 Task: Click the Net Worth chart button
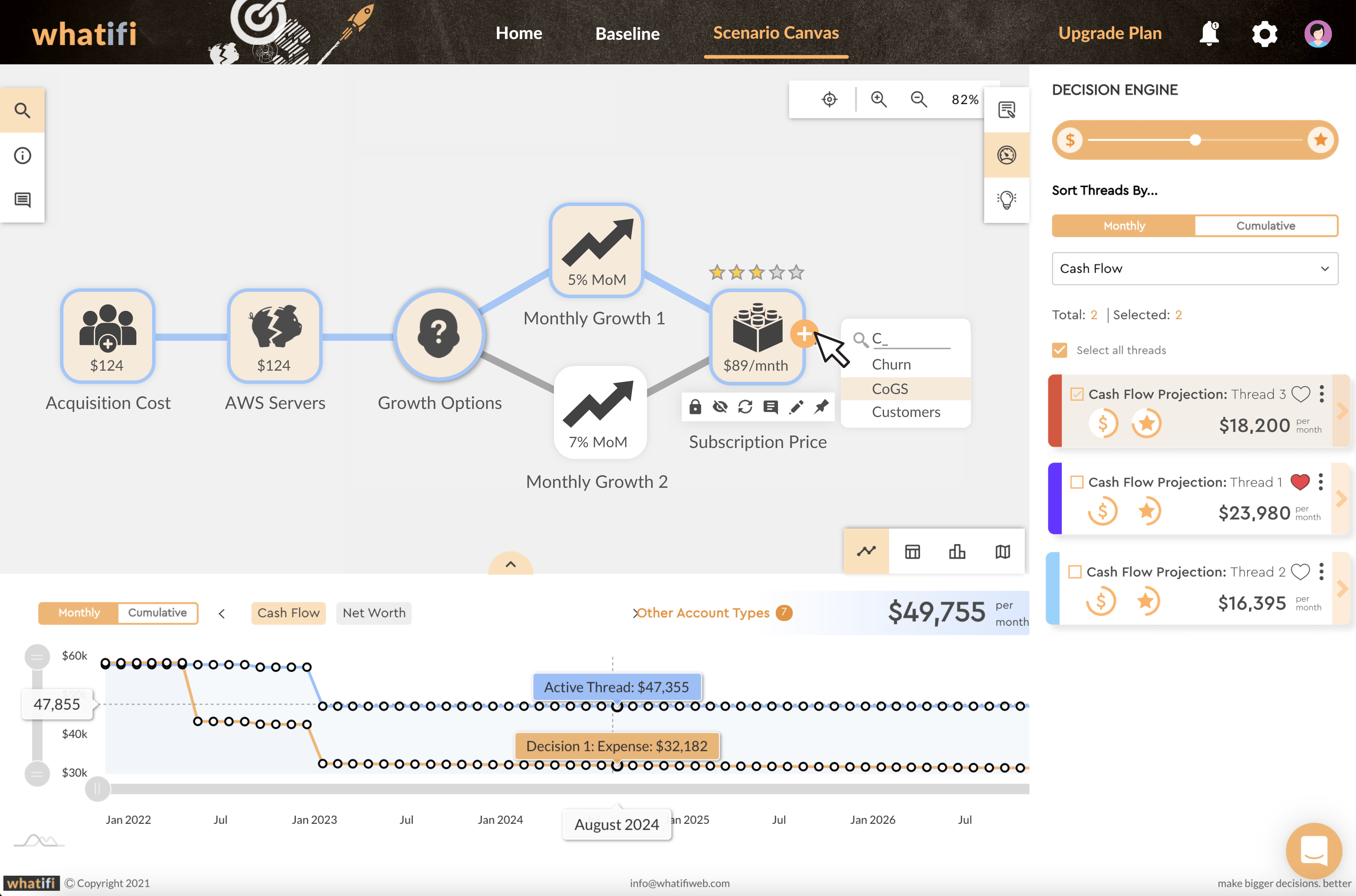(x=374, y=613)
